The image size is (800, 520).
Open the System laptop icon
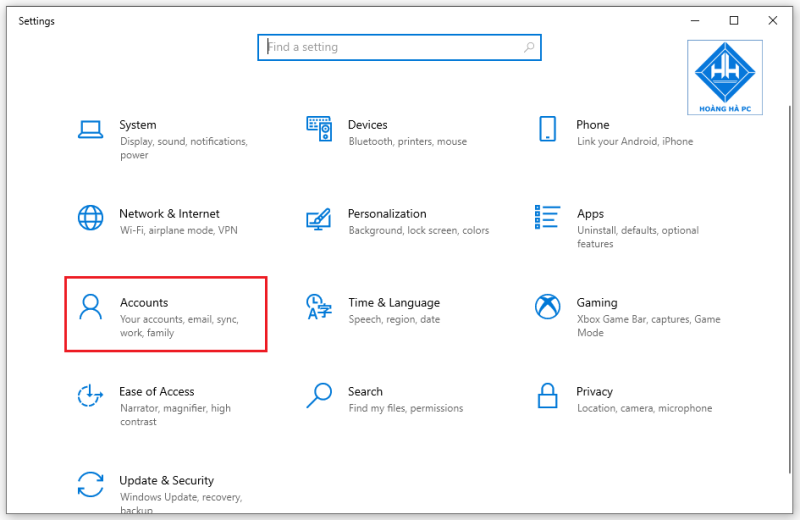90,130
